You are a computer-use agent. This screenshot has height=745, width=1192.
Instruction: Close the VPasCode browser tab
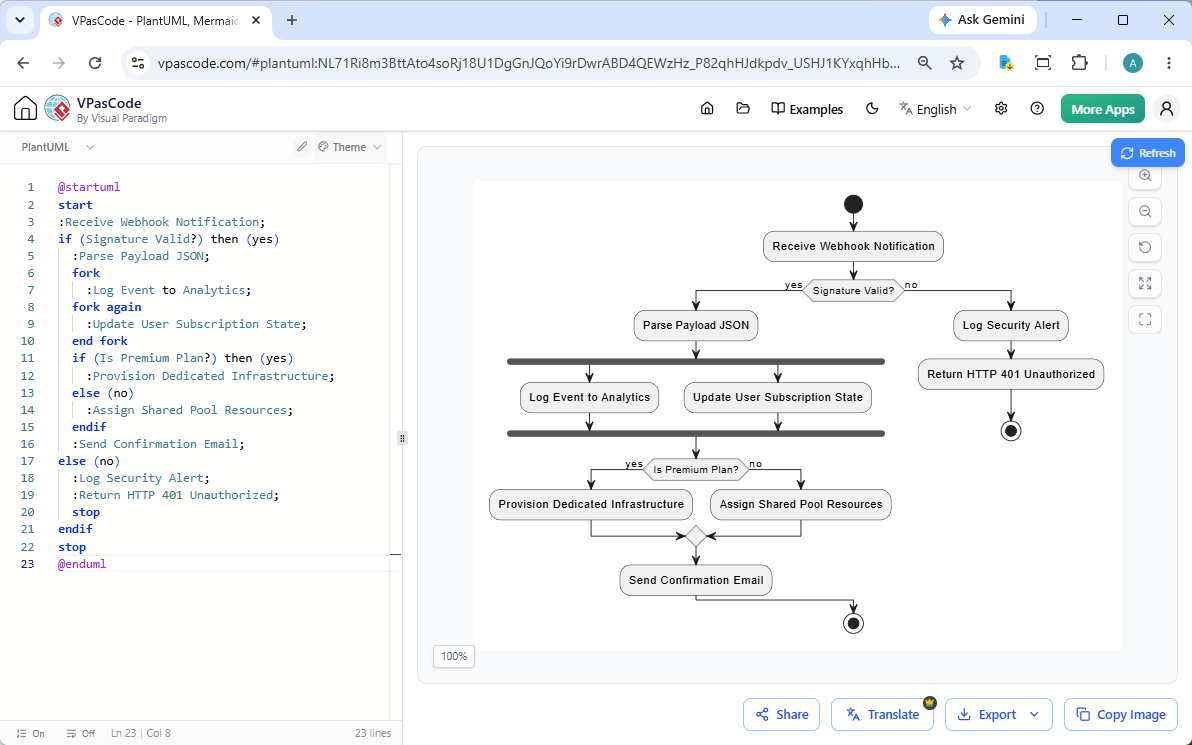point(256,21)
